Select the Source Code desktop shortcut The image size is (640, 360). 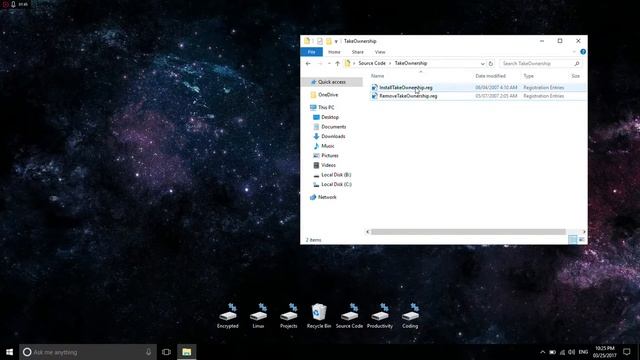tap(349, 316)
